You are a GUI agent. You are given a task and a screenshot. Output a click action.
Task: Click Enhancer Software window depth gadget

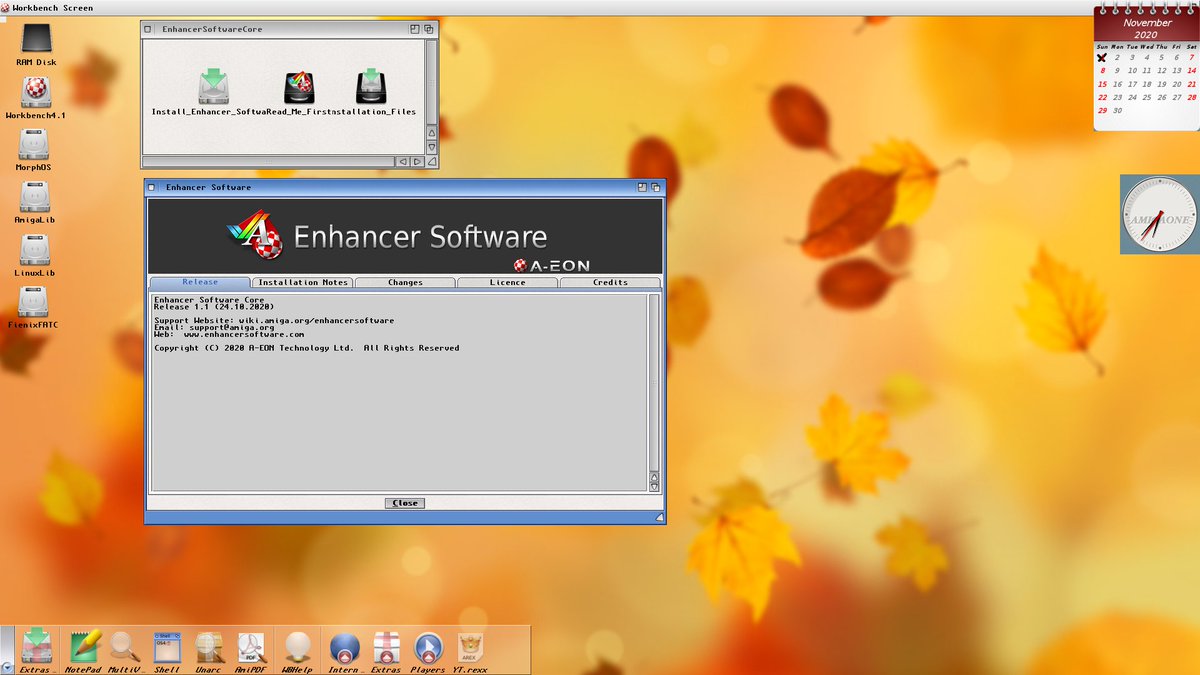point(656,187)
